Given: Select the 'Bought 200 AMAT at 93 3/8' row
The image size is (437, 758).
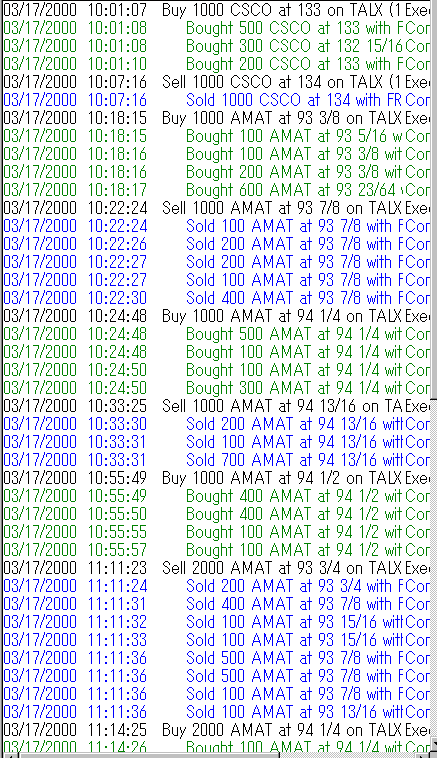Looking at the screenshot, I should (216, 172).
